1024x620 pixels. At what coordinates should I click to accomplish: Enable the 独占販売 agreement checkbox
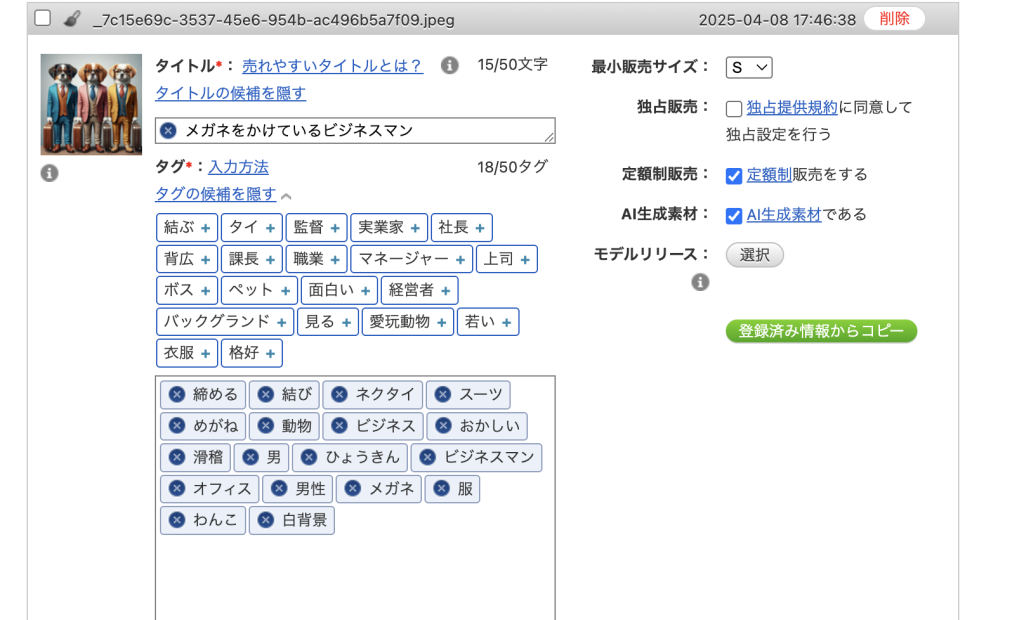[734, 109]
